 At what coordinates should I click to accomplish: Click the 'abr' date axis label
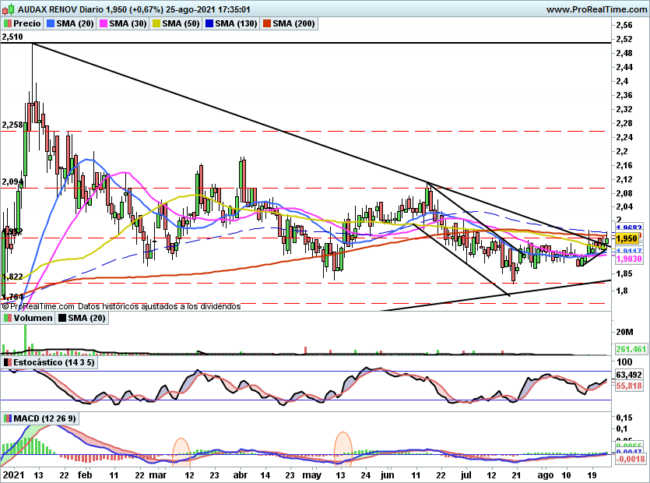click(x=240, y=475)
